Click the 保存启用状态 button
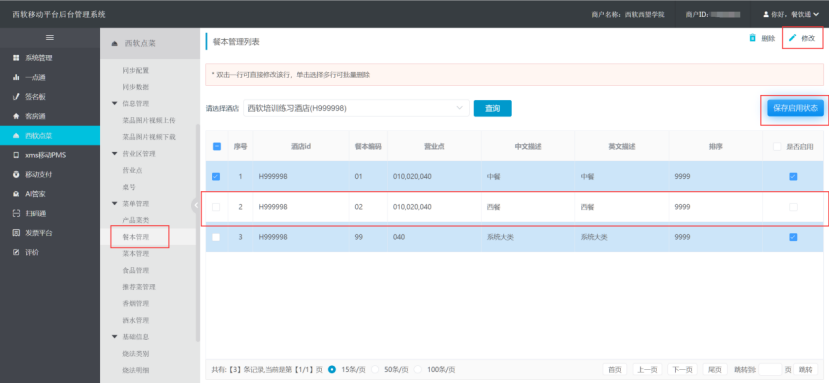The height and width of the screenshot is (383, 830). tap(796, 108)
